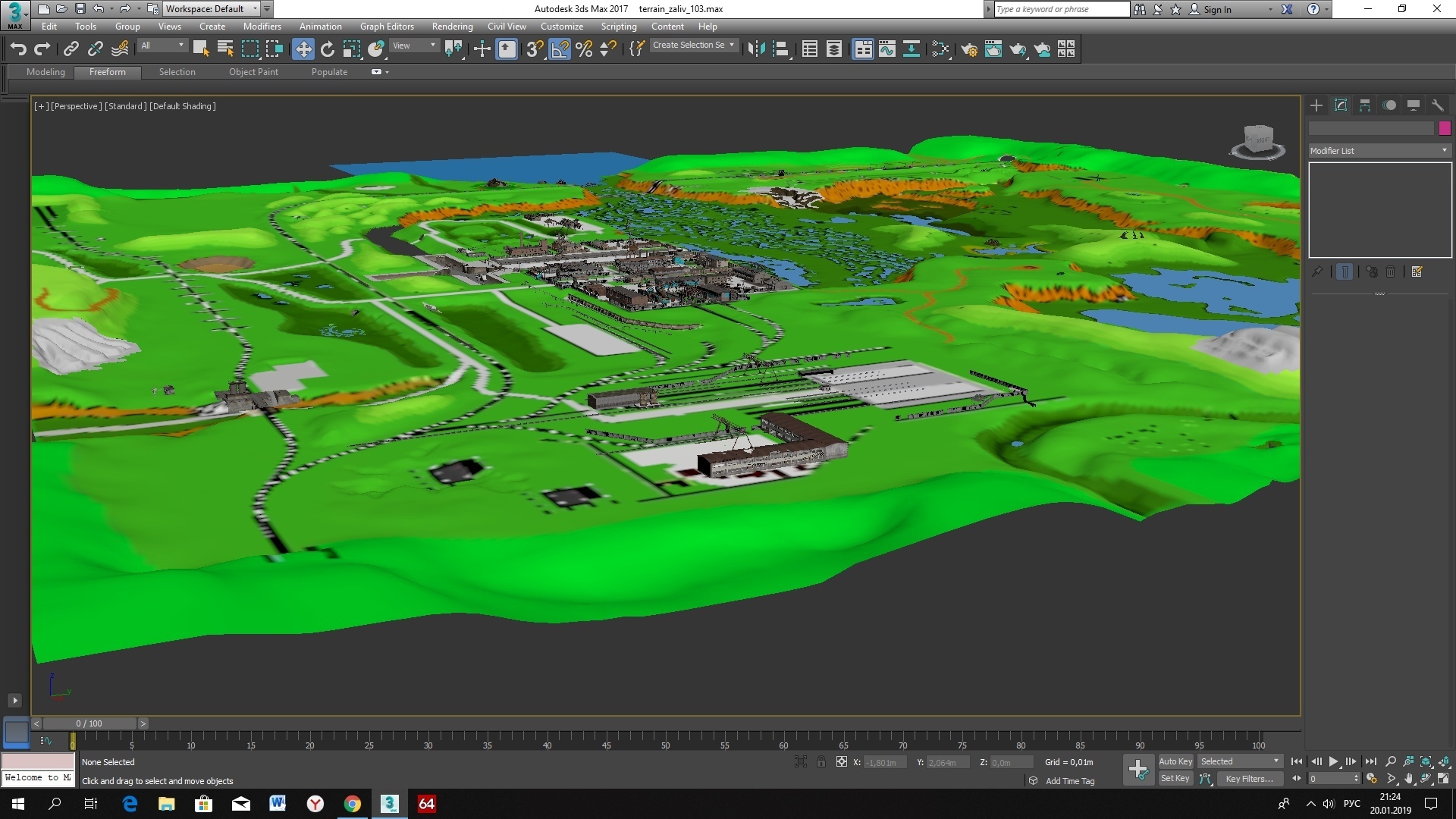
Task: Open the 3ds Max application menu
Action: click(15, 14)
